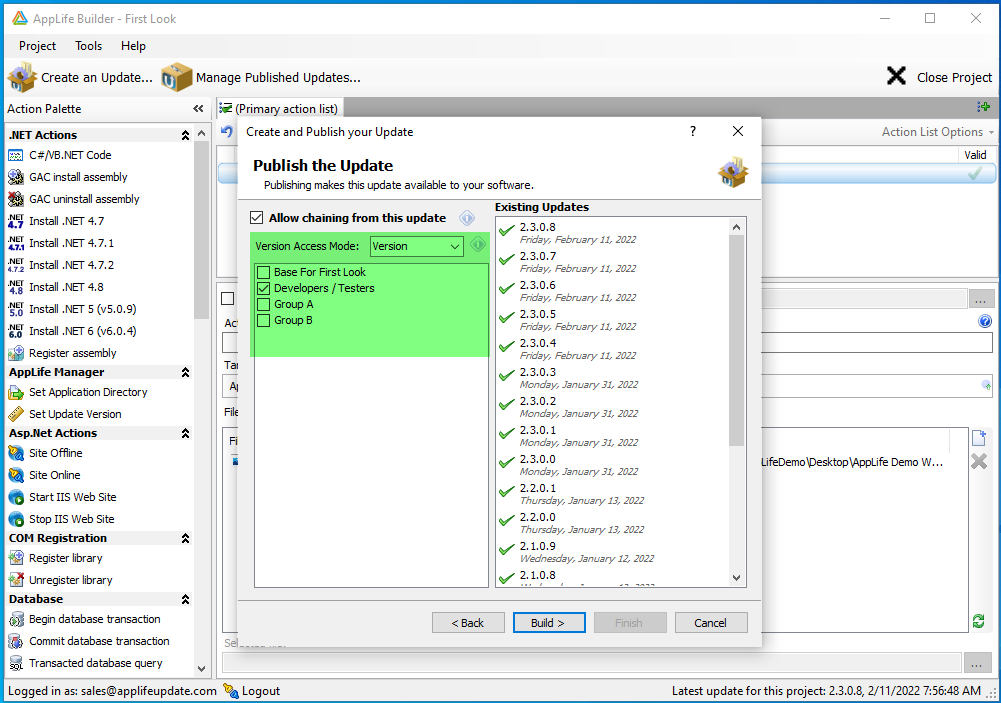
Task: Click the Manage Published Updates toolbar icon
Action: [176, 77]
